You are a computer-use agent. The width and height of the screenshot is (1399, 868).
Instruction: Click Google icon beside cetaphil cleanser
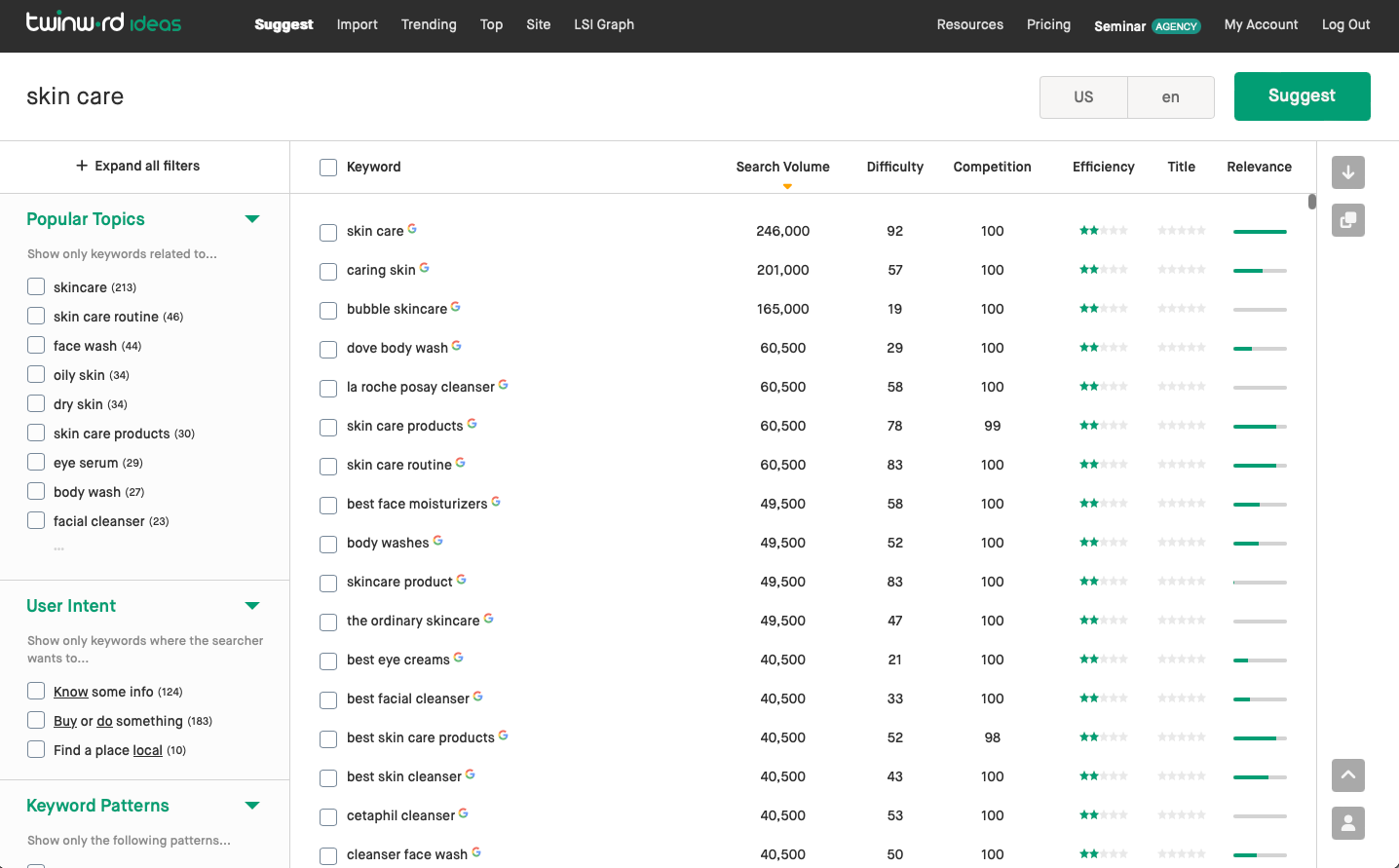point(463,813)
